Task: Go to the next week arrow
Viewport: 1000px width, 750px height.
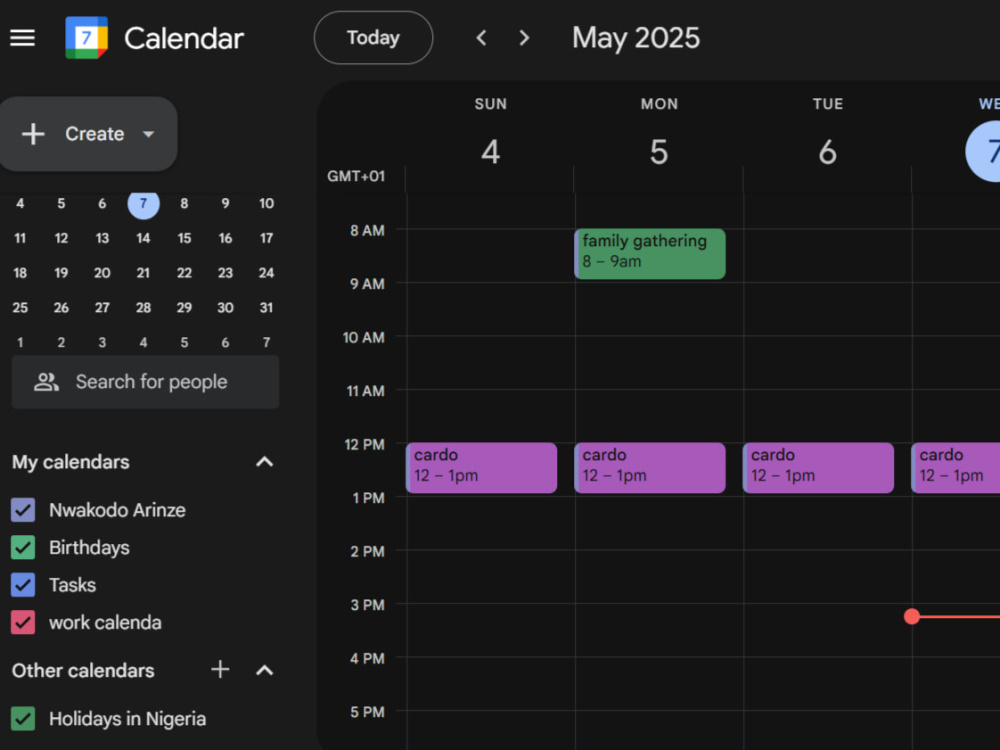Action: 524,38
